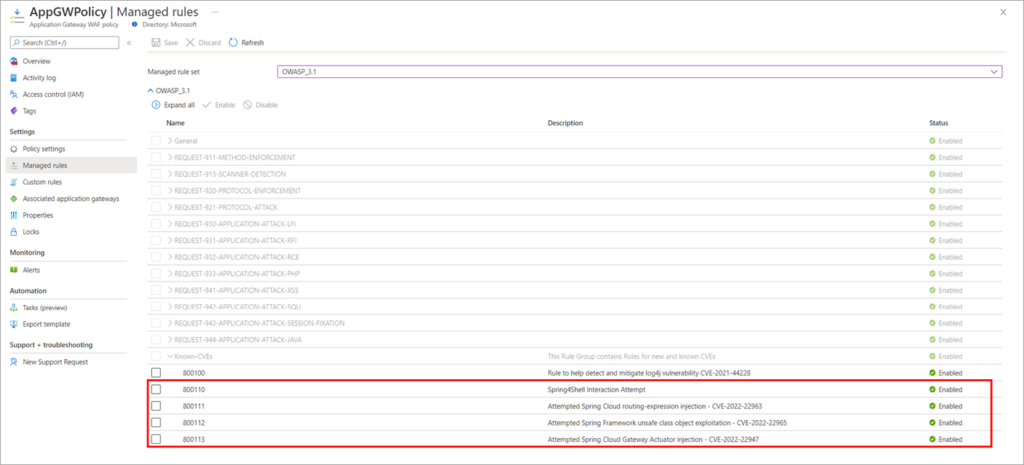Click the Discard X icon
The height and width of the screenshot is (465, 1024).
point(190,42)
